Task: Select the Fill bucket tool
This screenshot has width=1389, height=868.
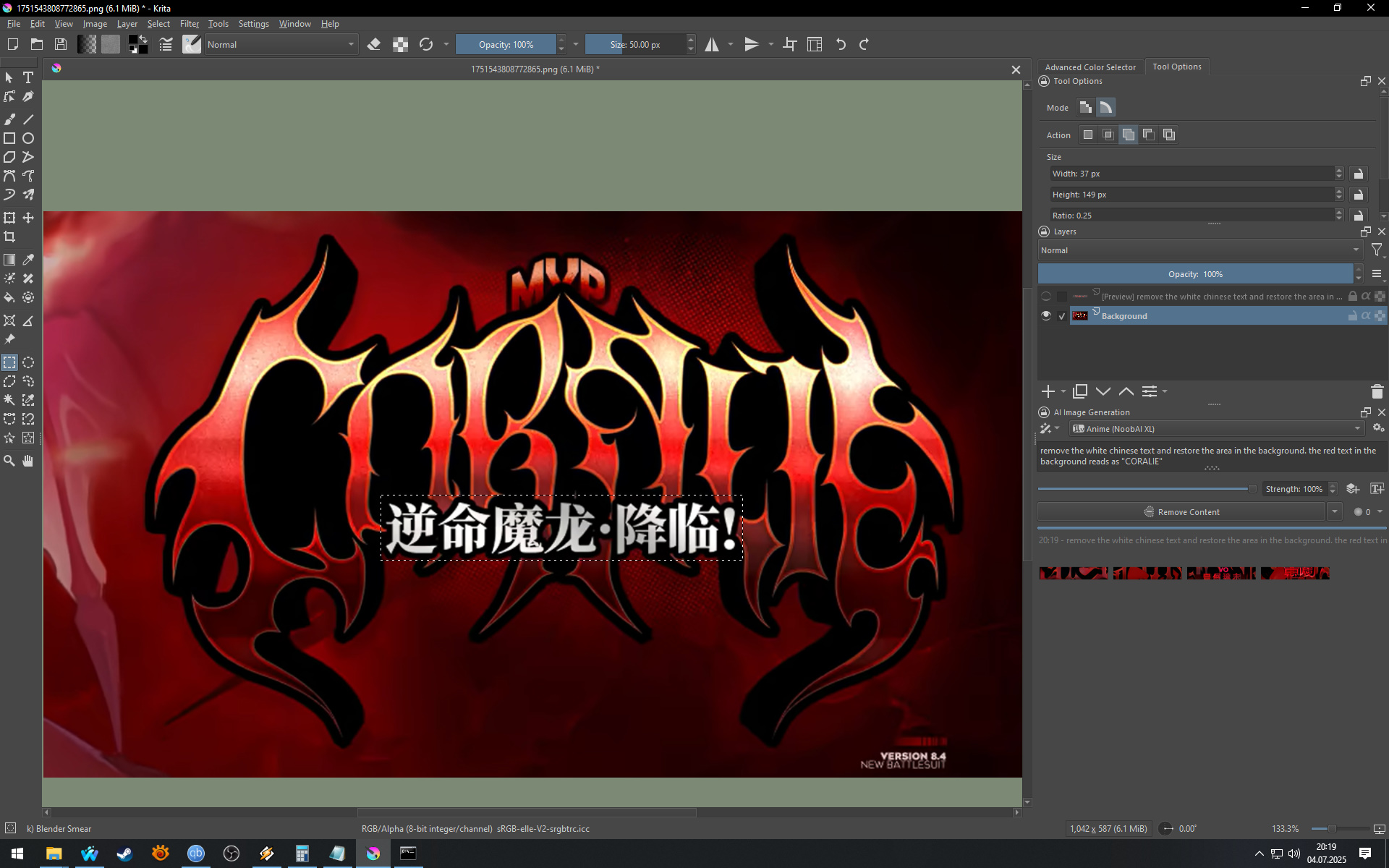Action: pyautogui.click(x=9, y=297)
